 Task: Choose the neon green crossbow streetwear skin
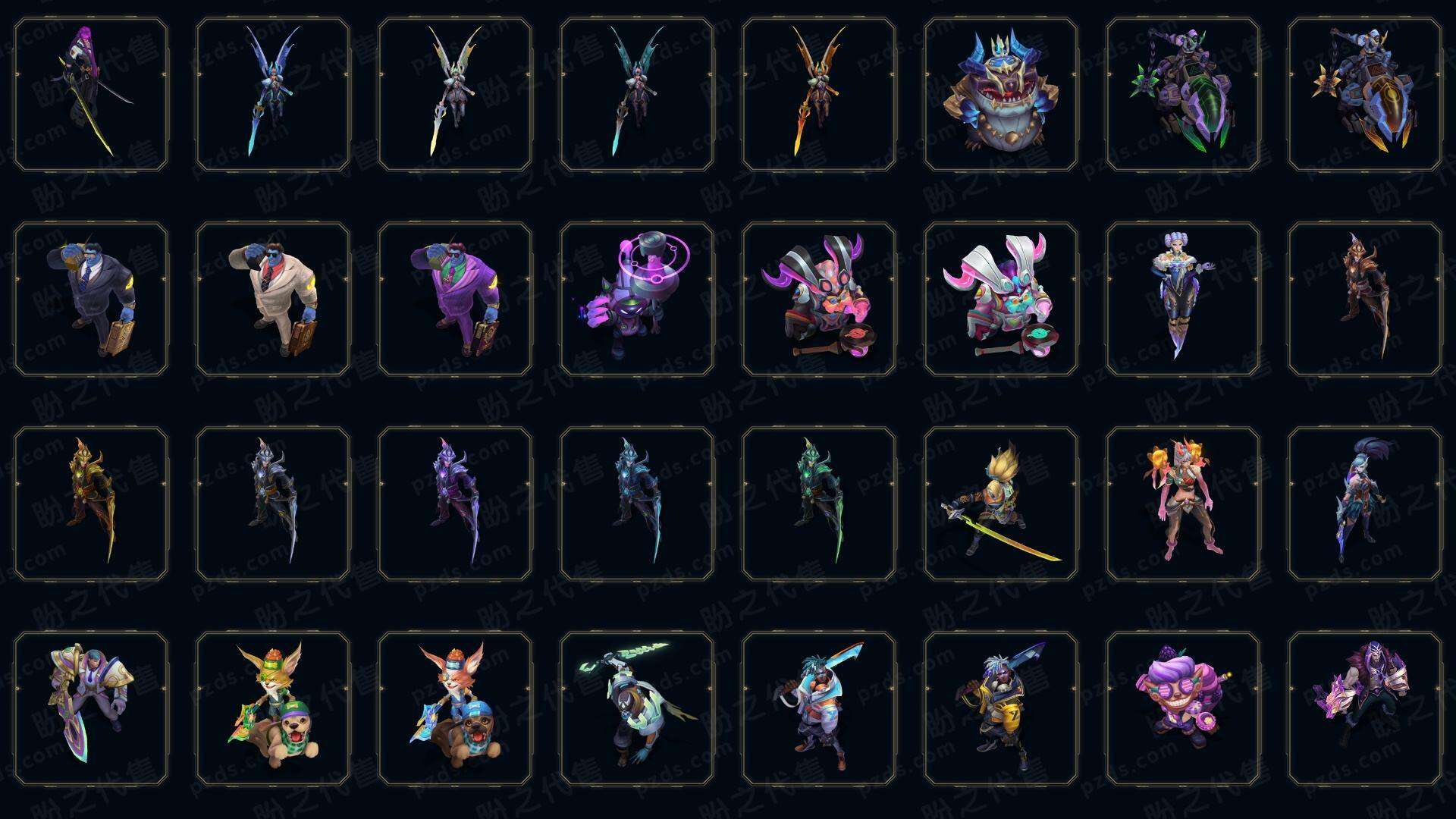click(637, 708)
